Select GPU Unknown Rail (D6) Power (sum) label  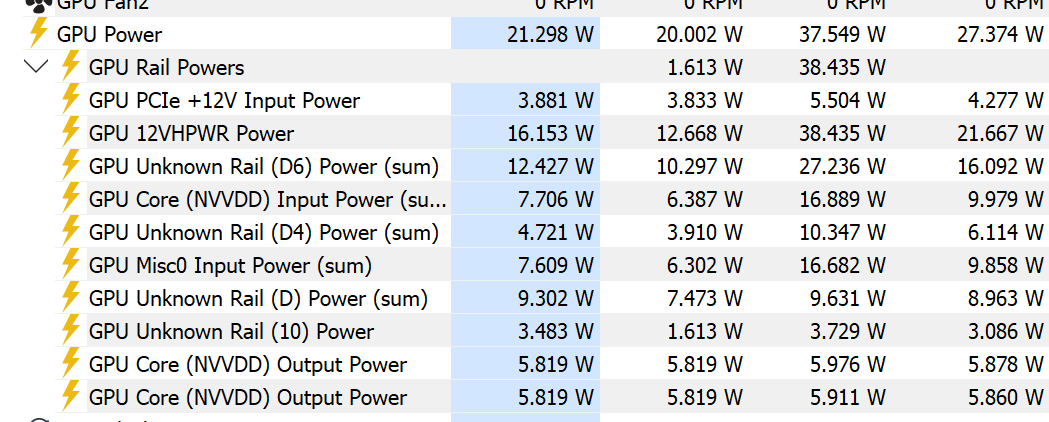pos(264,167)
